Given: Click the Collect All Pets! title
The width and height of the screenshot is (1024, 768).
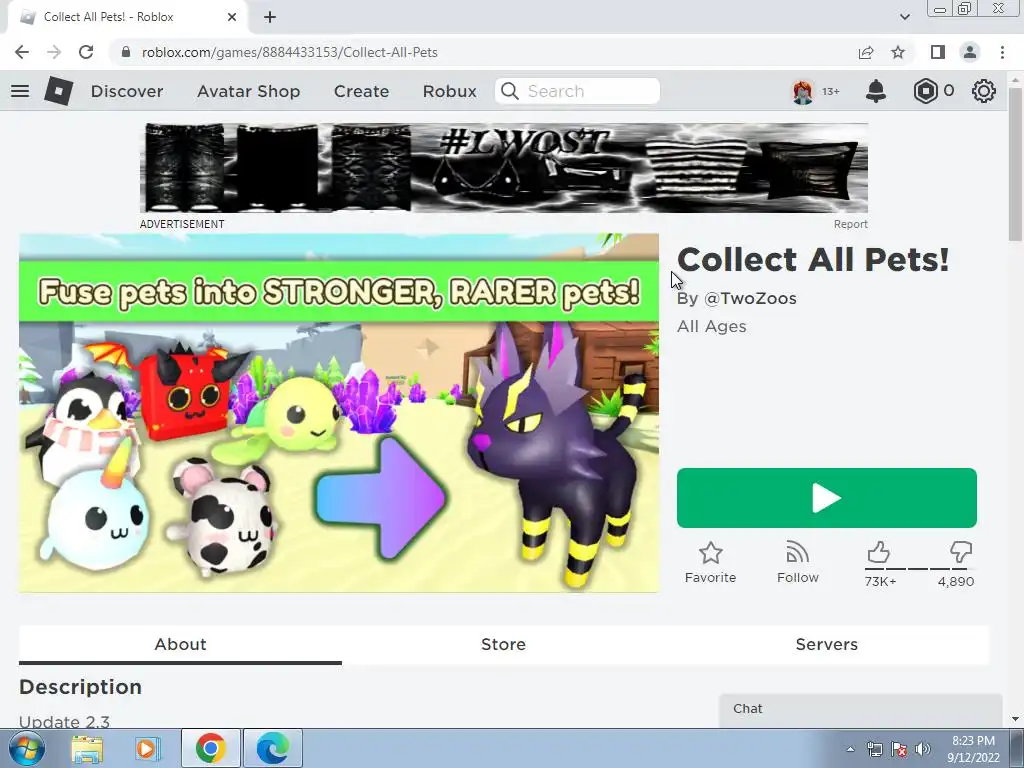Looking at the screenshot, I should 812,259.
